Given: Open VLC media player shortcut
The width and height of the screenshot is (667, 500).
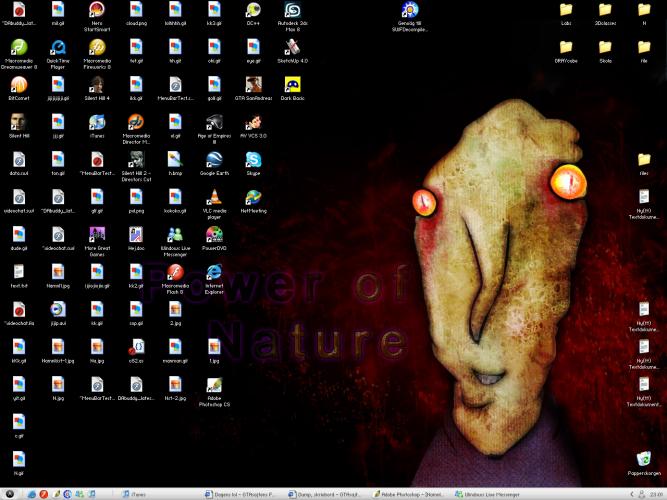Looking at the screenshot, I should pos(213,198).
